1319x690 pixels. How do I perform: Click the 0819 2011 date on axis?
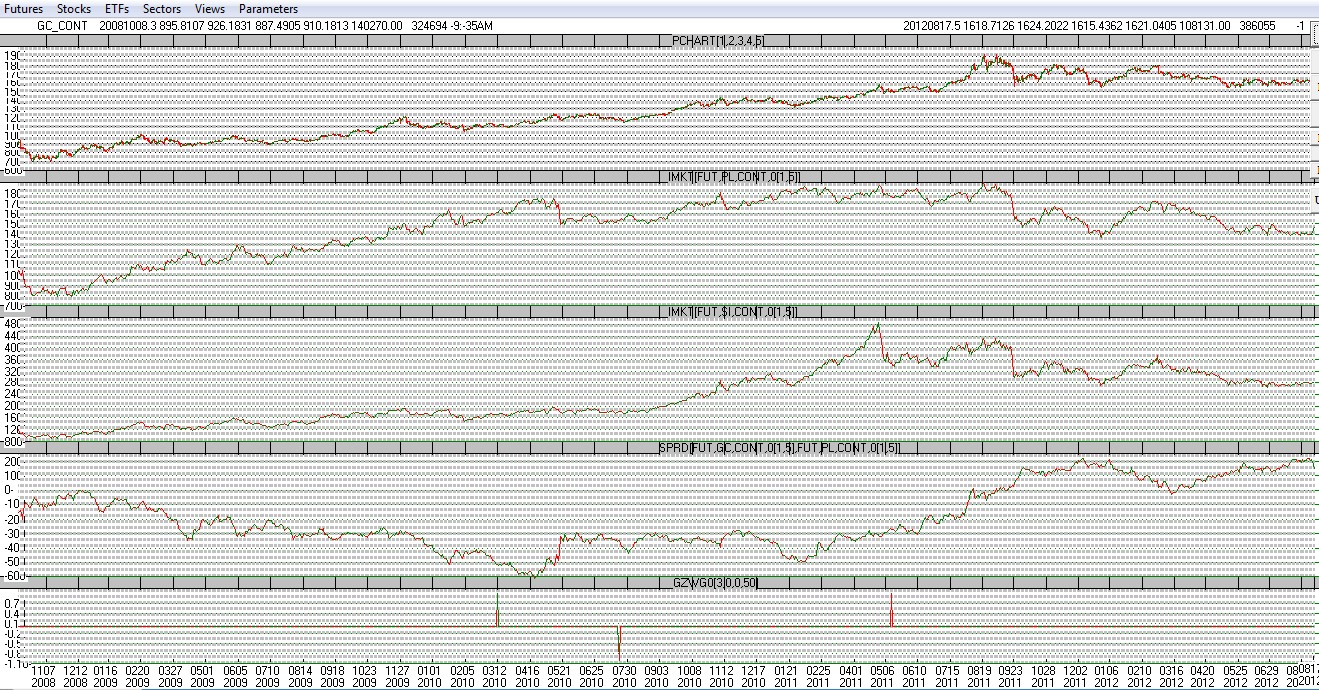pos(978,676)
